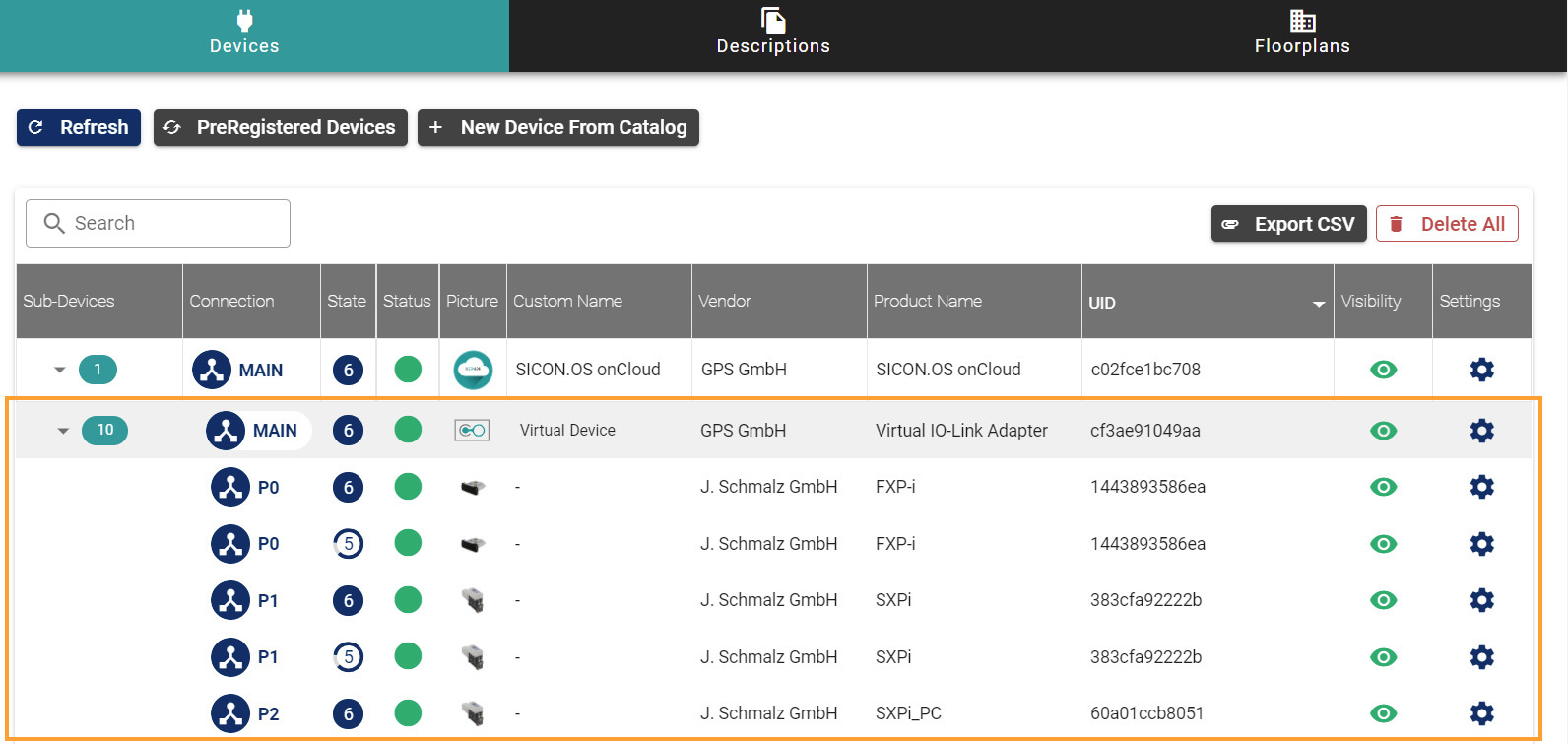This screenshot has height=744, width=1568.
Task: Open settings gear for Virtual Device row
Action: click(1481, 431)
